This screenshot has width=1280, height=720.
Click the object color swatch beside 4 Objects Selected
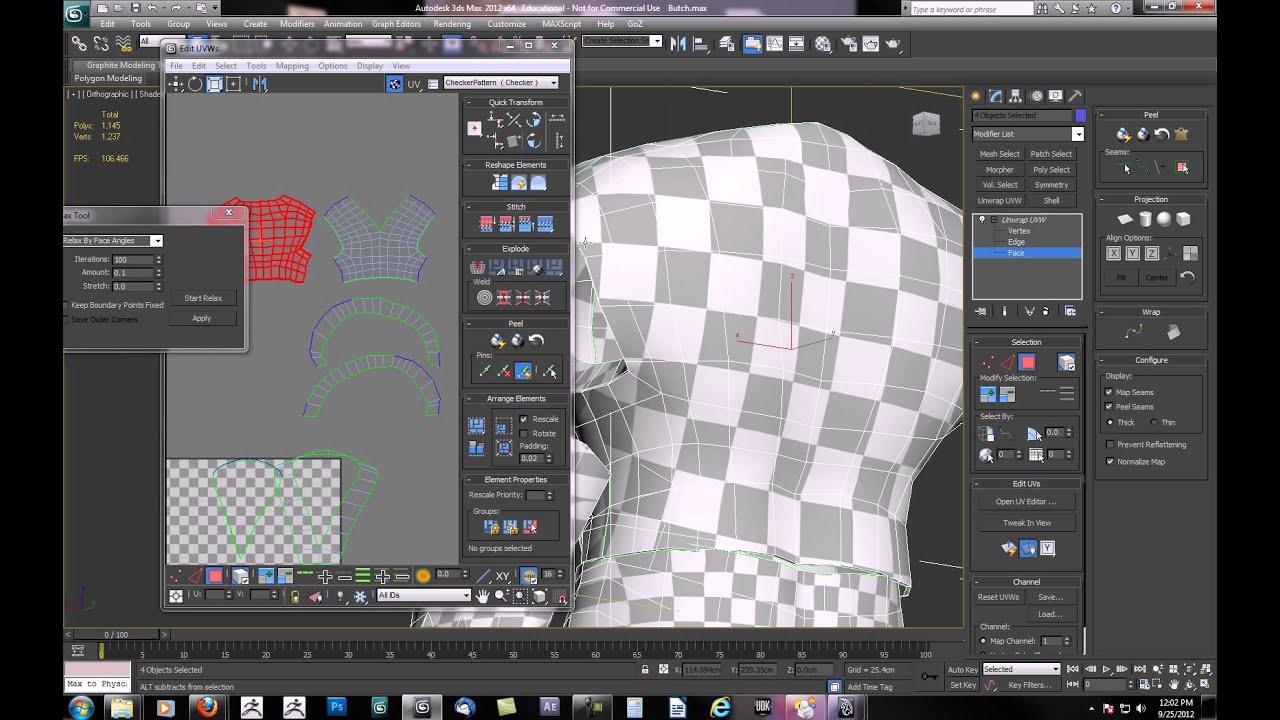point(1080,116)
